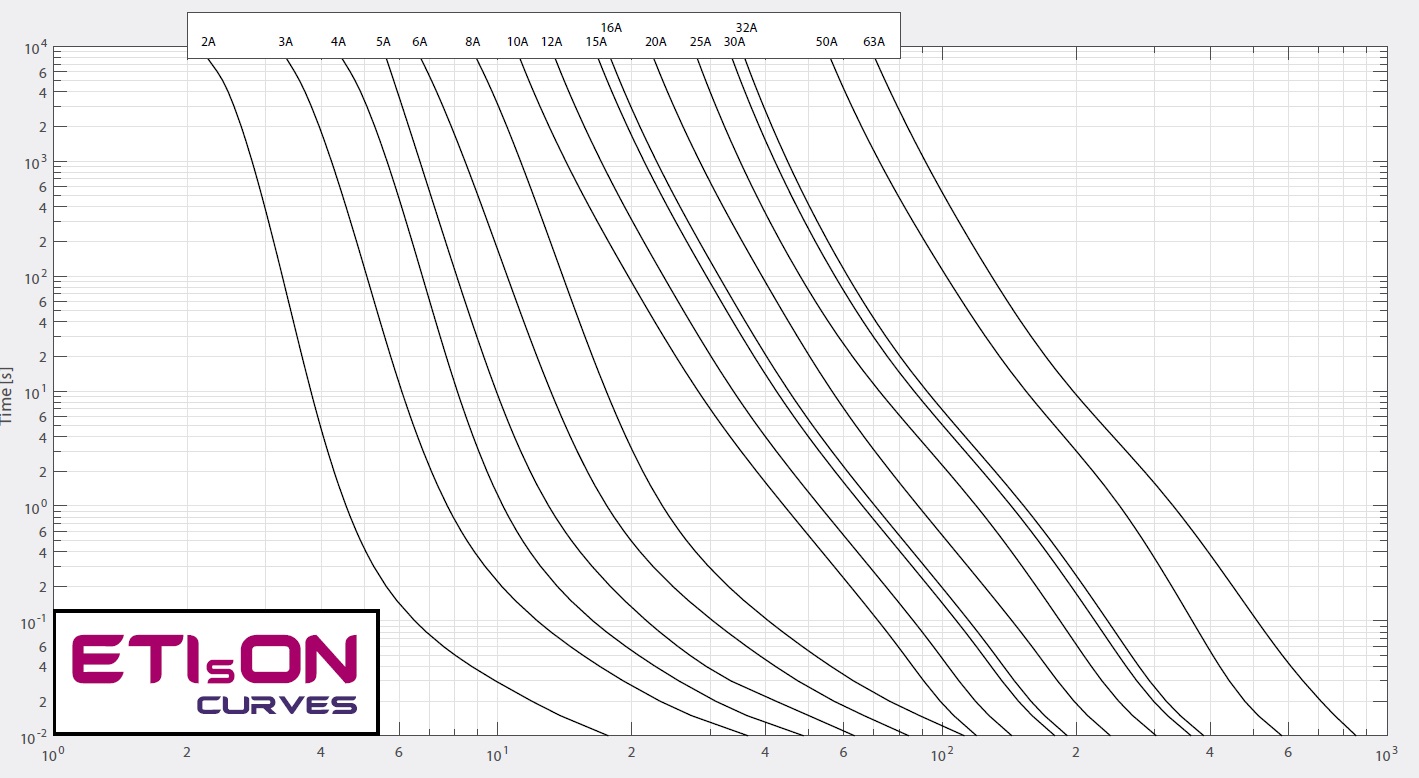The height and width of the screenshot is (778, 1419).
Task: Select the 16A label in legend
Action: click(x=611, y=28)
